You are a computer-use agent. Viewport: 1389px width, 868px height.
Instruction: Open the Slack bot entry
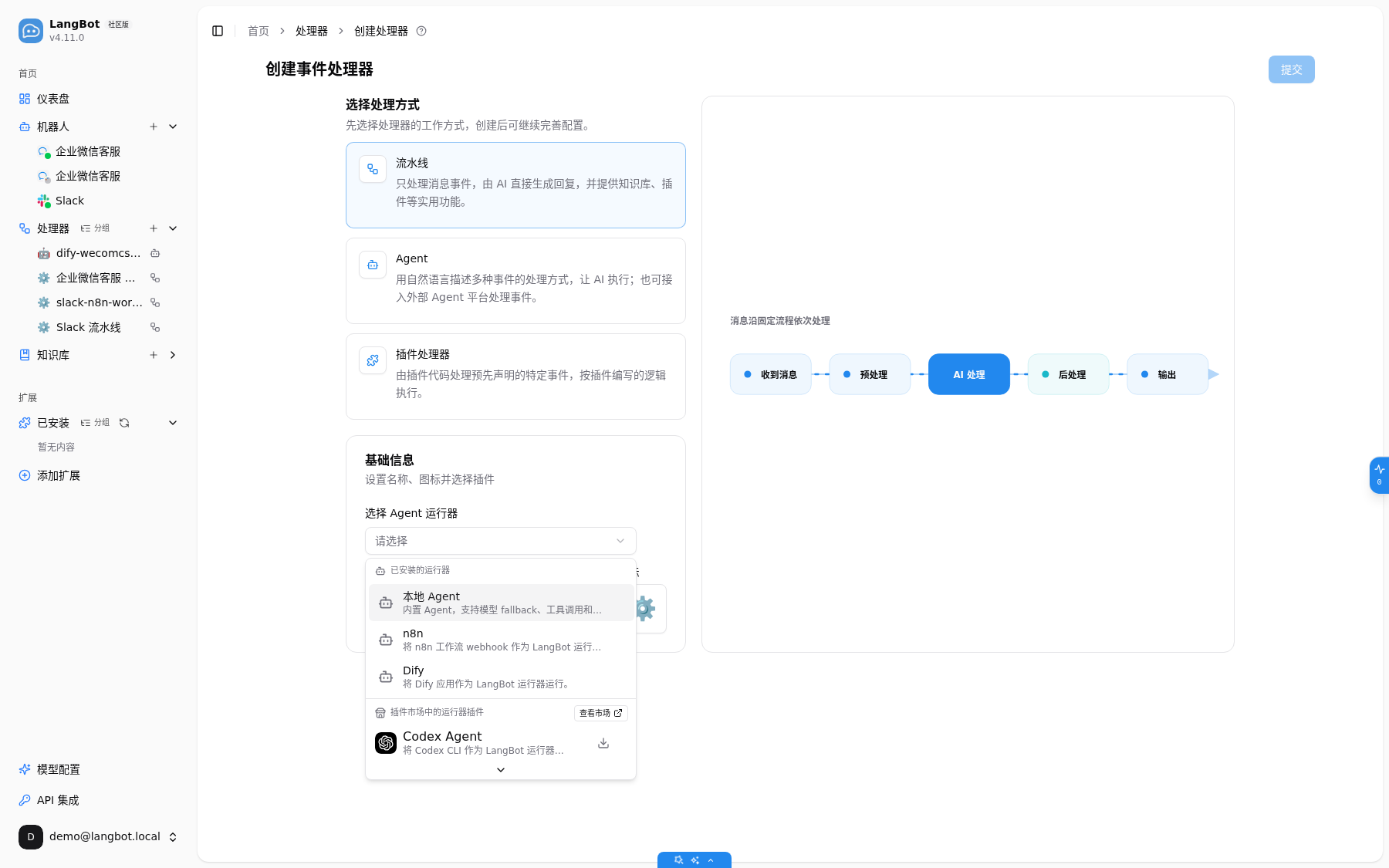(x=108, y=201)
